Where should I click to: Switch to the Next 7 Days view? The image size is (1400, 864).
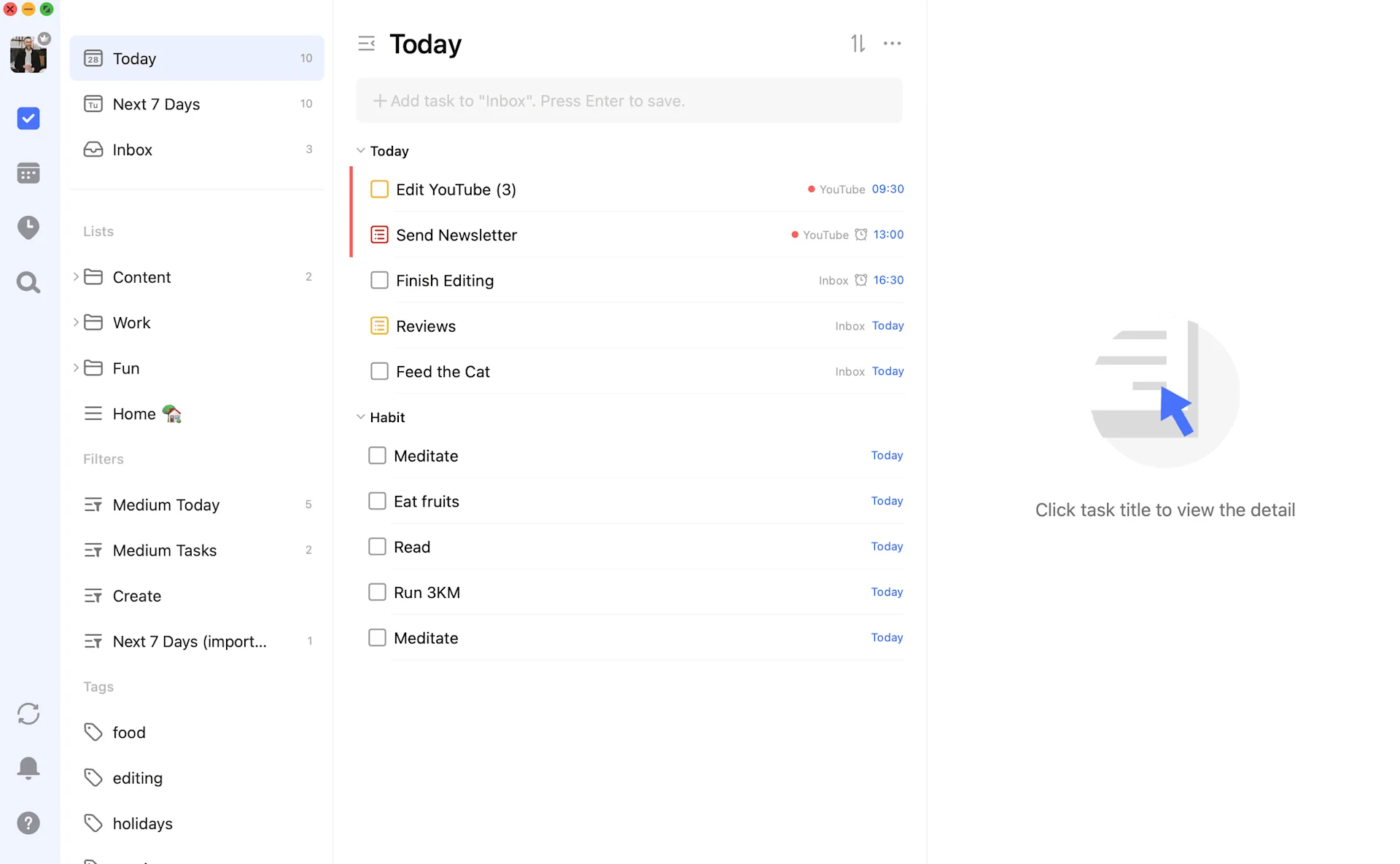coord(155,104)
